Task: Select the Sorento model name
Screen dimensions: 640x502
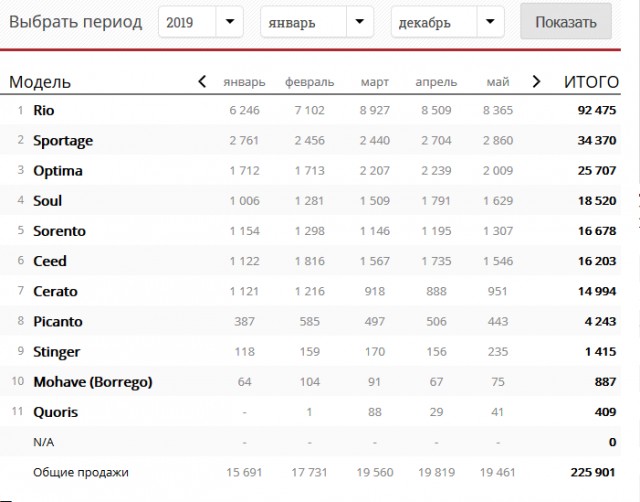Action: tap(59, 231)
